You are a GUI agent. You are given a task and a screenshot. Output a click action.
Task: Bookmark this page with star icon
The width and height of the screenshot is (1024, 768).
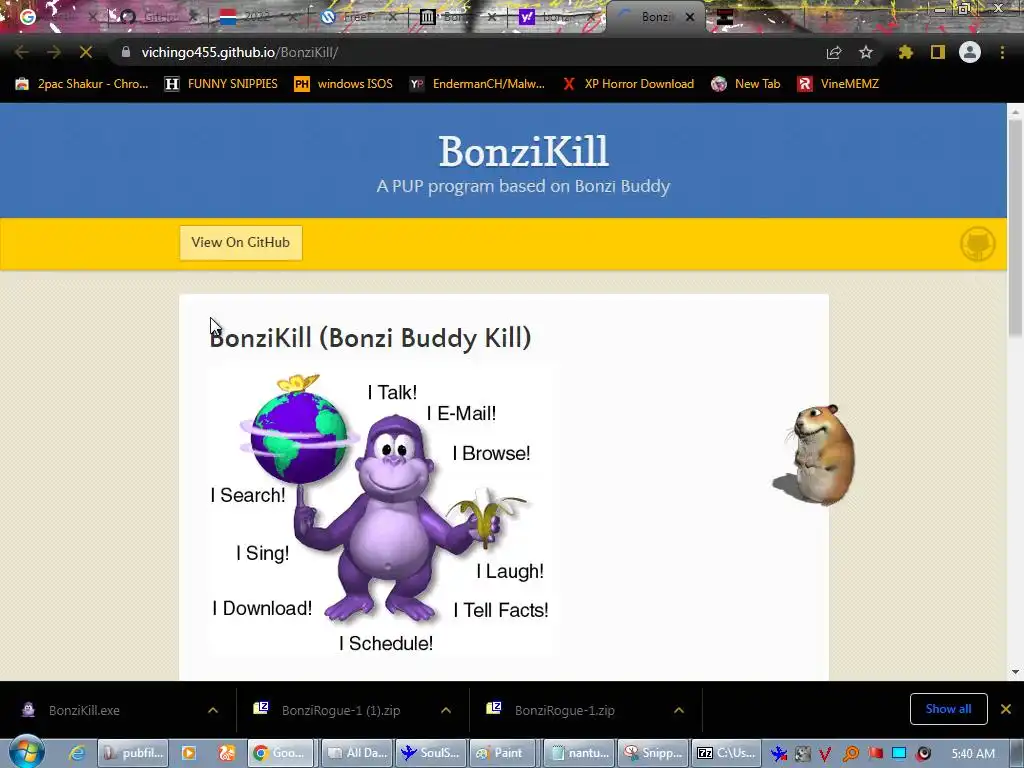point(866,52)
